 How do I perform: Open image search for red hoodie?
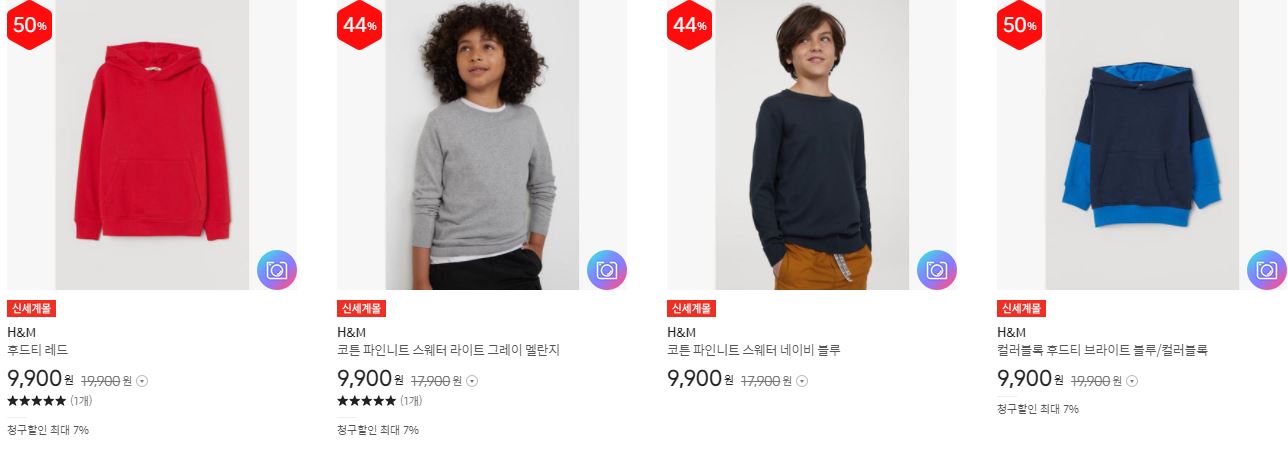(277, 270)
